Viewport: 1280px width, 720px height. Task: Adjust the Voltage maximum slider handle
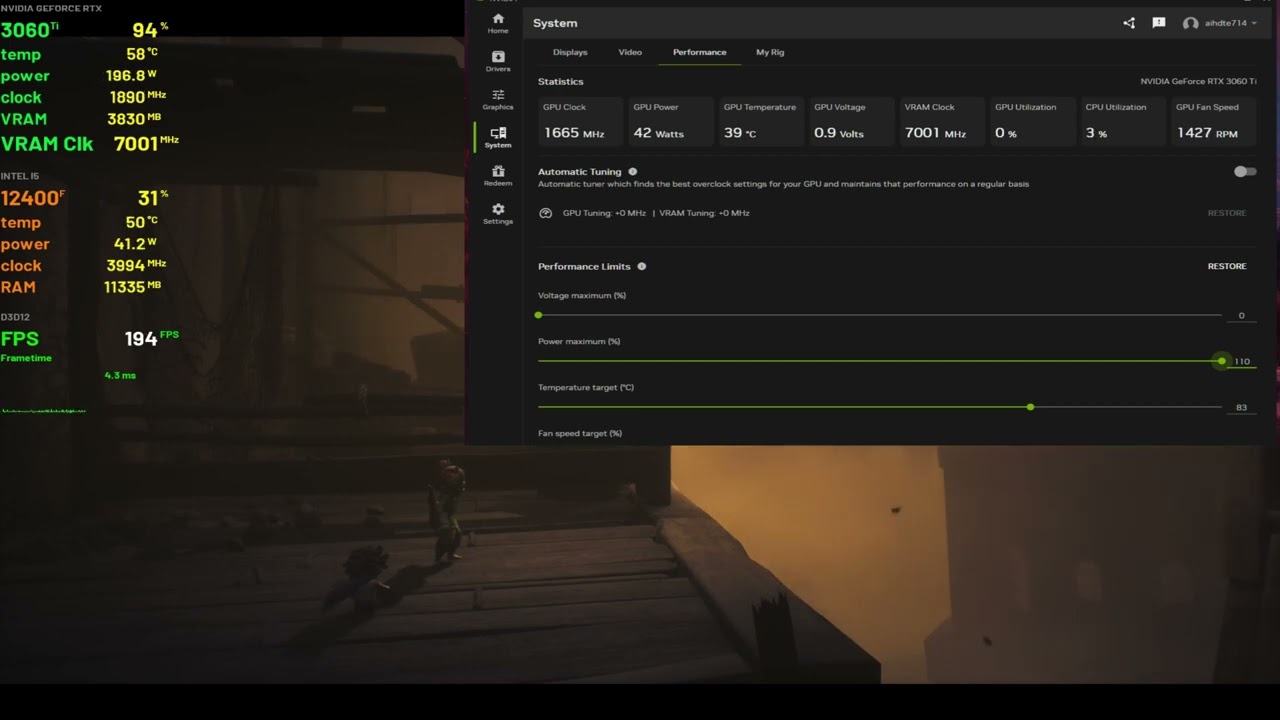click(538, 315)
